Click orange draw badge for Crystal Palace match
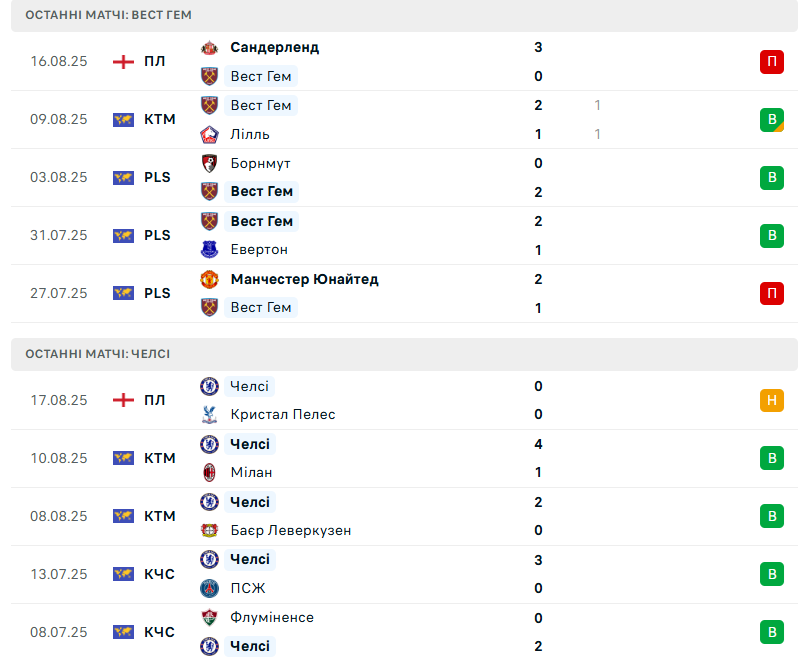This screenshot has height=666, width=809. (771, 401)
